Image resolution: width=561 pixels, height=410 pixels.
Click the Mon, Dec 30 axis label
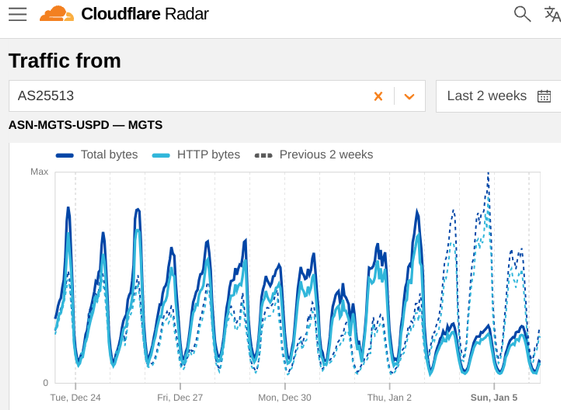point(285,398)
